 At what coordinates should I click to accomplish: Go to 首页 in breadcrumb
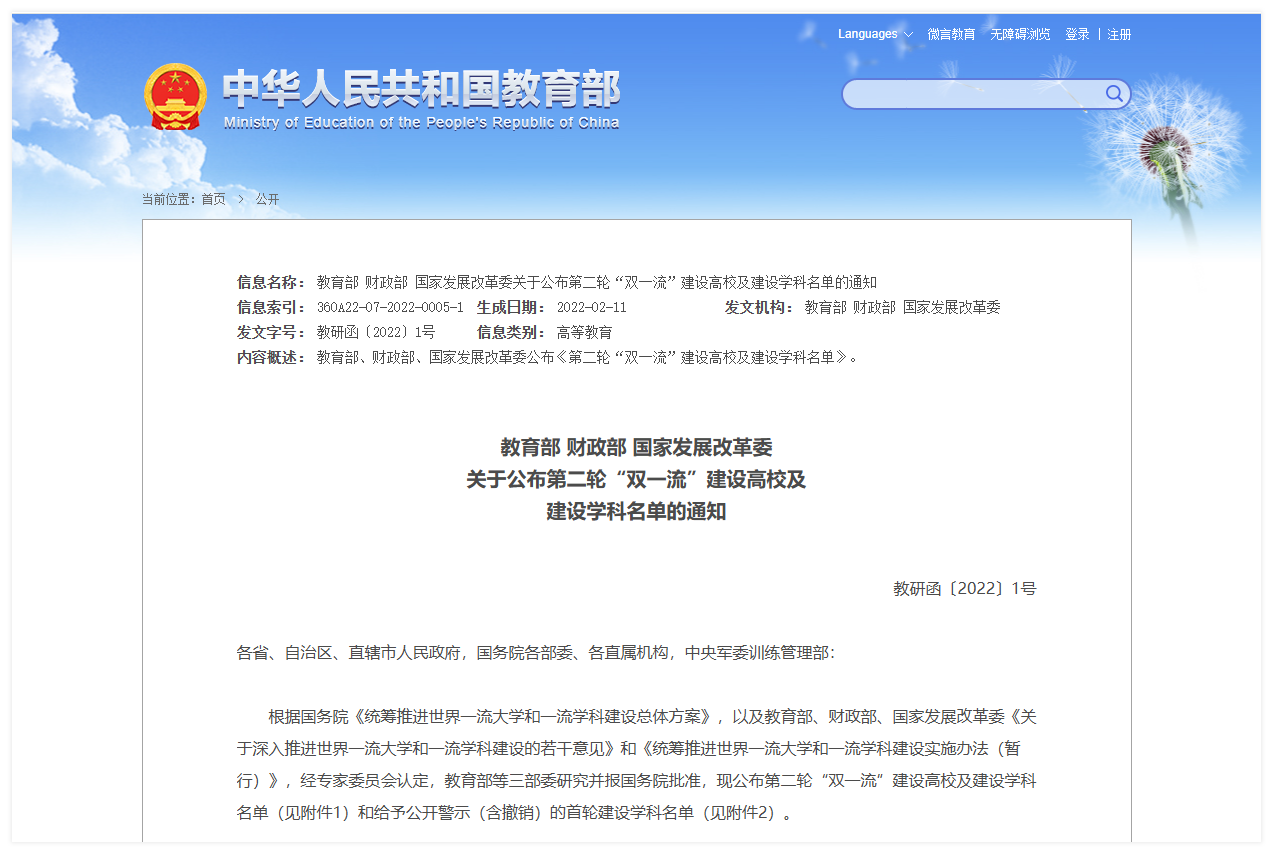point(213,199)
